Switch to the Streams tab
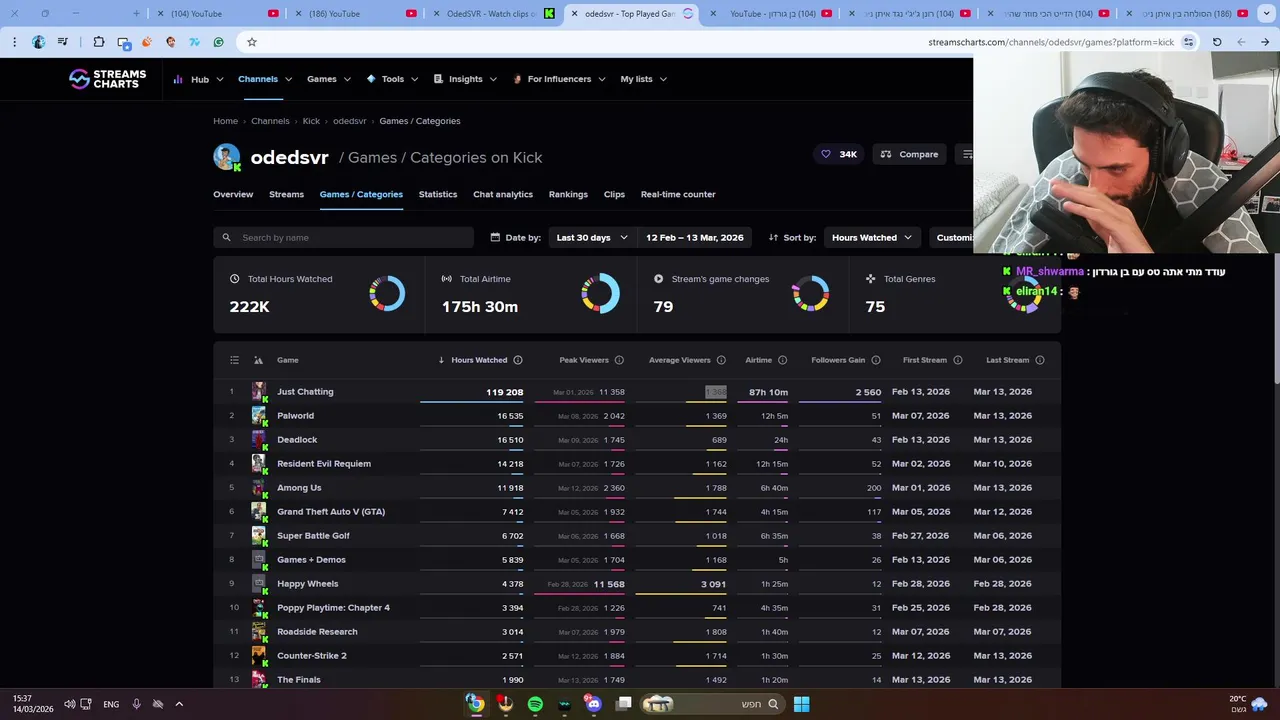This screenshot has width=1280, height=720. pos(286,194)
